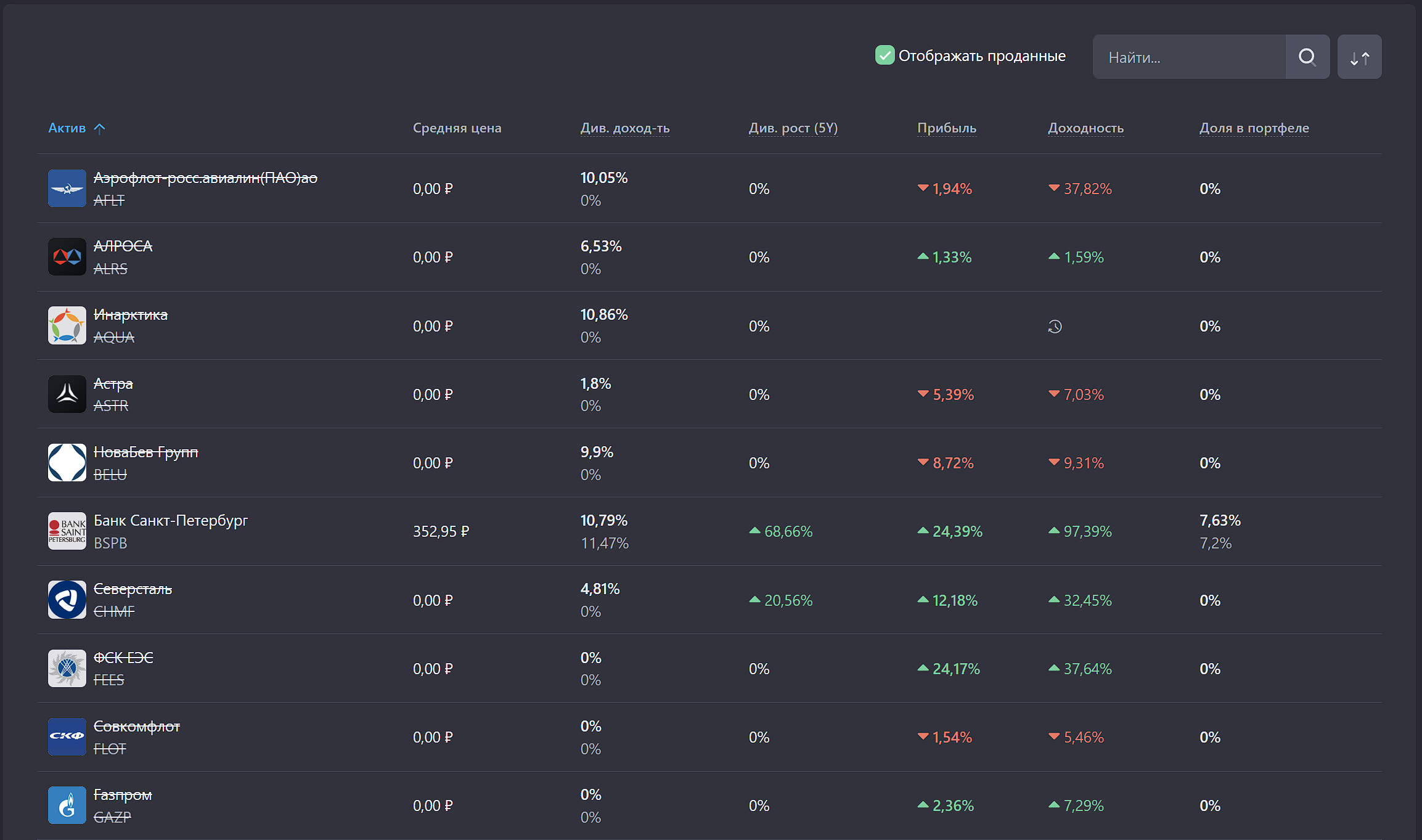Image resolution: width=1422 pixels, height=840 pixels.
Task: Click the Bank Saint Petersburg BSPB logo
Action: [67, 531]
